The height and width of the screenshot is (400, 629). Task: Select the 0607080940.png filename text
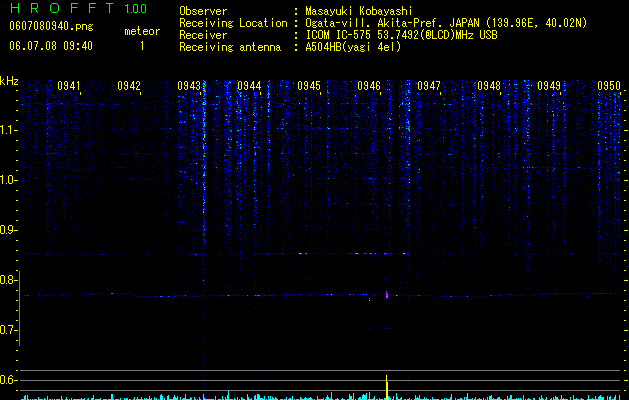point(51,26)
